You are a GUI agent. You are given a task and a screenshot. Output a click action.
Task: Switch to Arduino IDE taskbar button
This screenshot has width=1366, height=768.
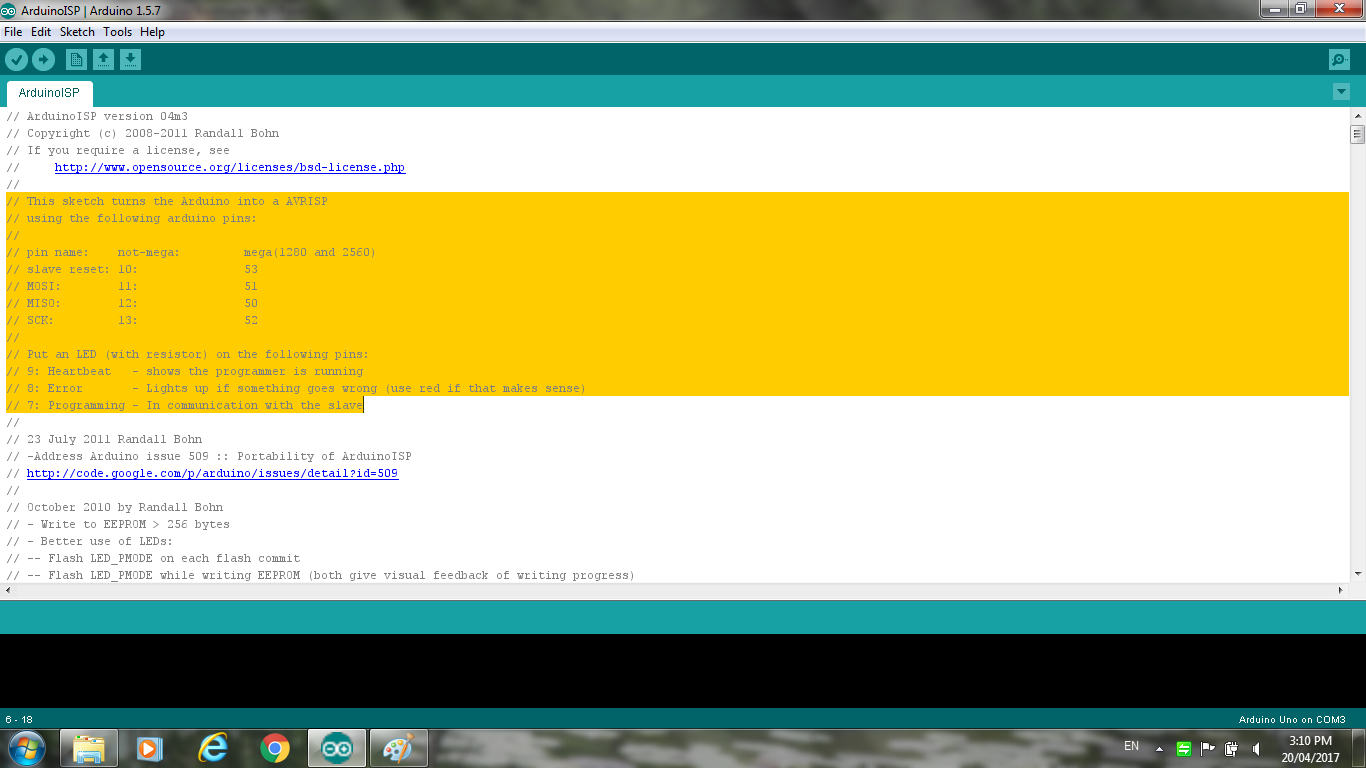tap(337, 748)
